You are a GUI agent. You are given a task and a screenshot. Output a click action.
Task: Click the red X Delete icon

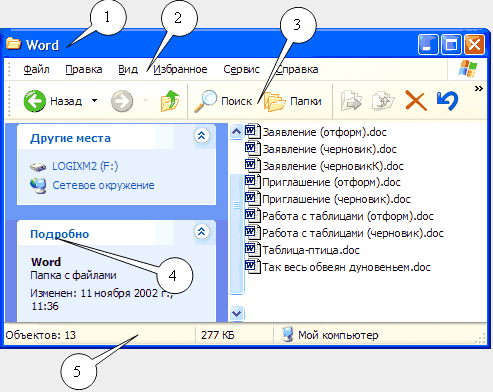click(x=416, y=101)
